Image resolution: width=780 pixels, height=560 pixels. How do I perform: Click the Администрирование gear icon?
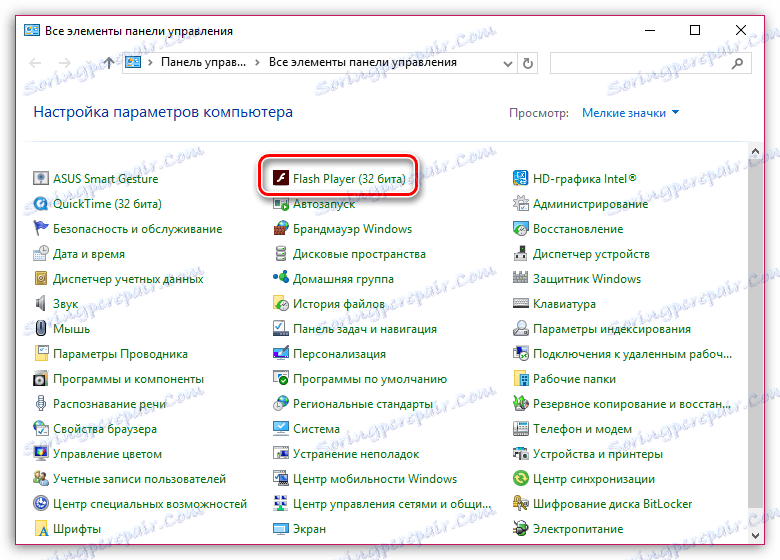pyautogui.click(x=520, y=203)
